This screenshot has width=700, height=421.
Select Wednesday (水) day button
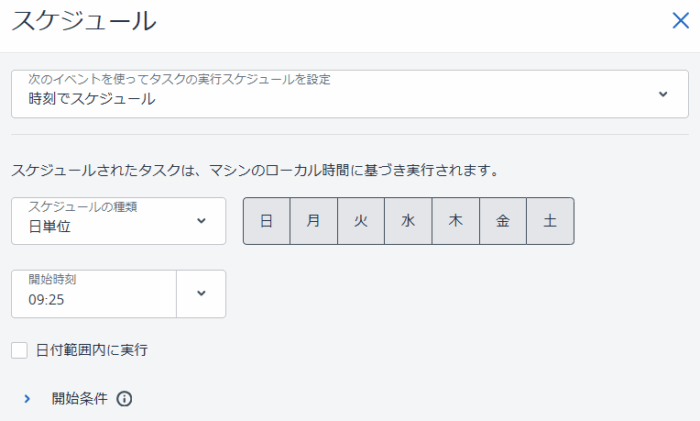(x=408, y=221)
